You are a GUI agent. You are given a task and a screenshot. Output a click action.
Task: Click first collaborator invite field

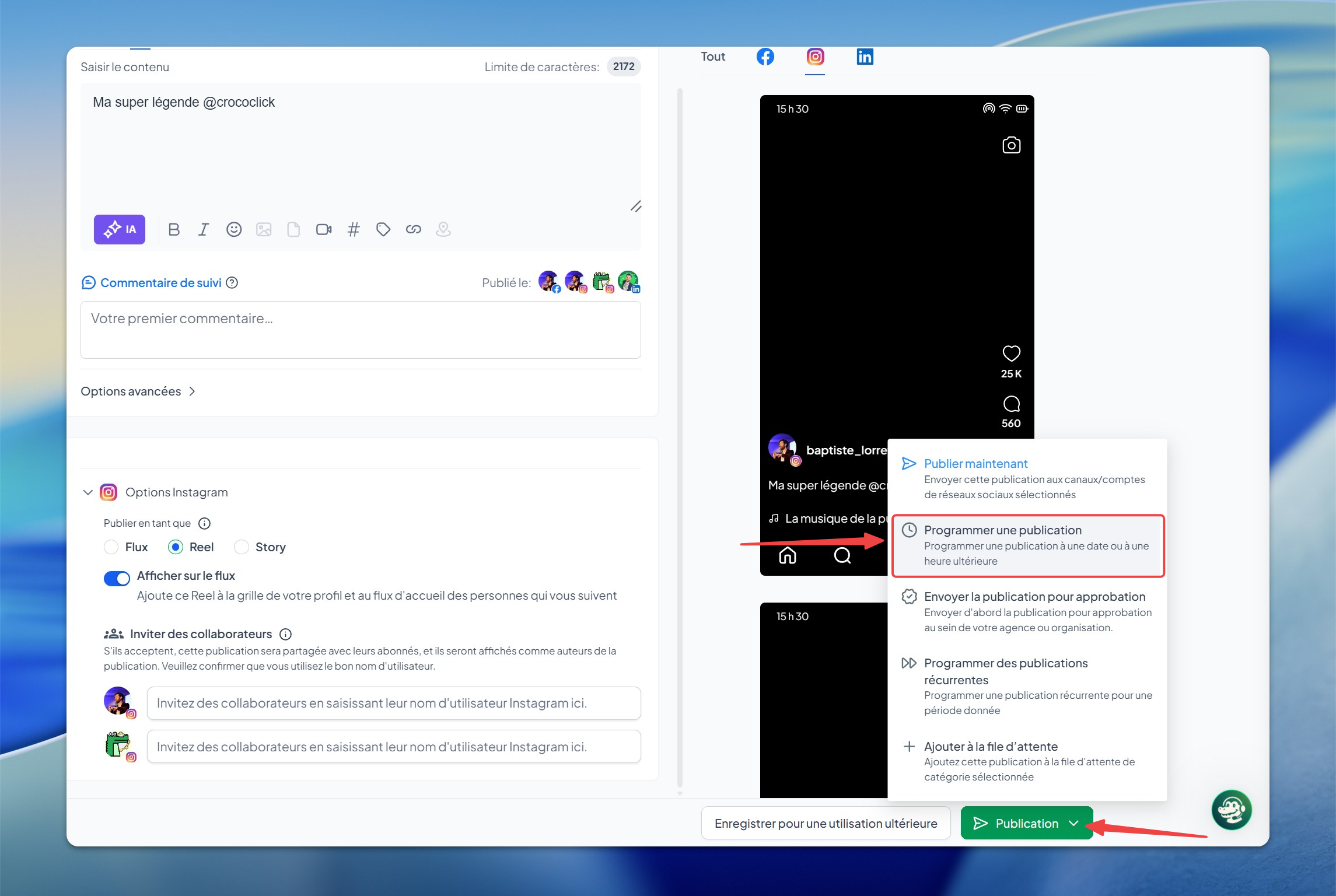[x=394, y=703]
